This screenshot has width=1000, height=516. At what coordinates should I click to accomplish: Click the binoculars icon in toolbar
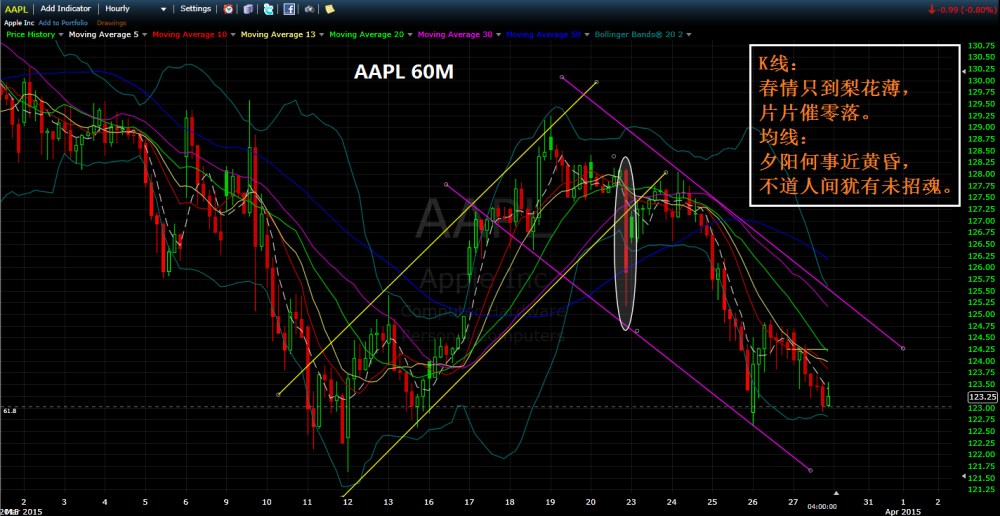[x=309, y=9]
